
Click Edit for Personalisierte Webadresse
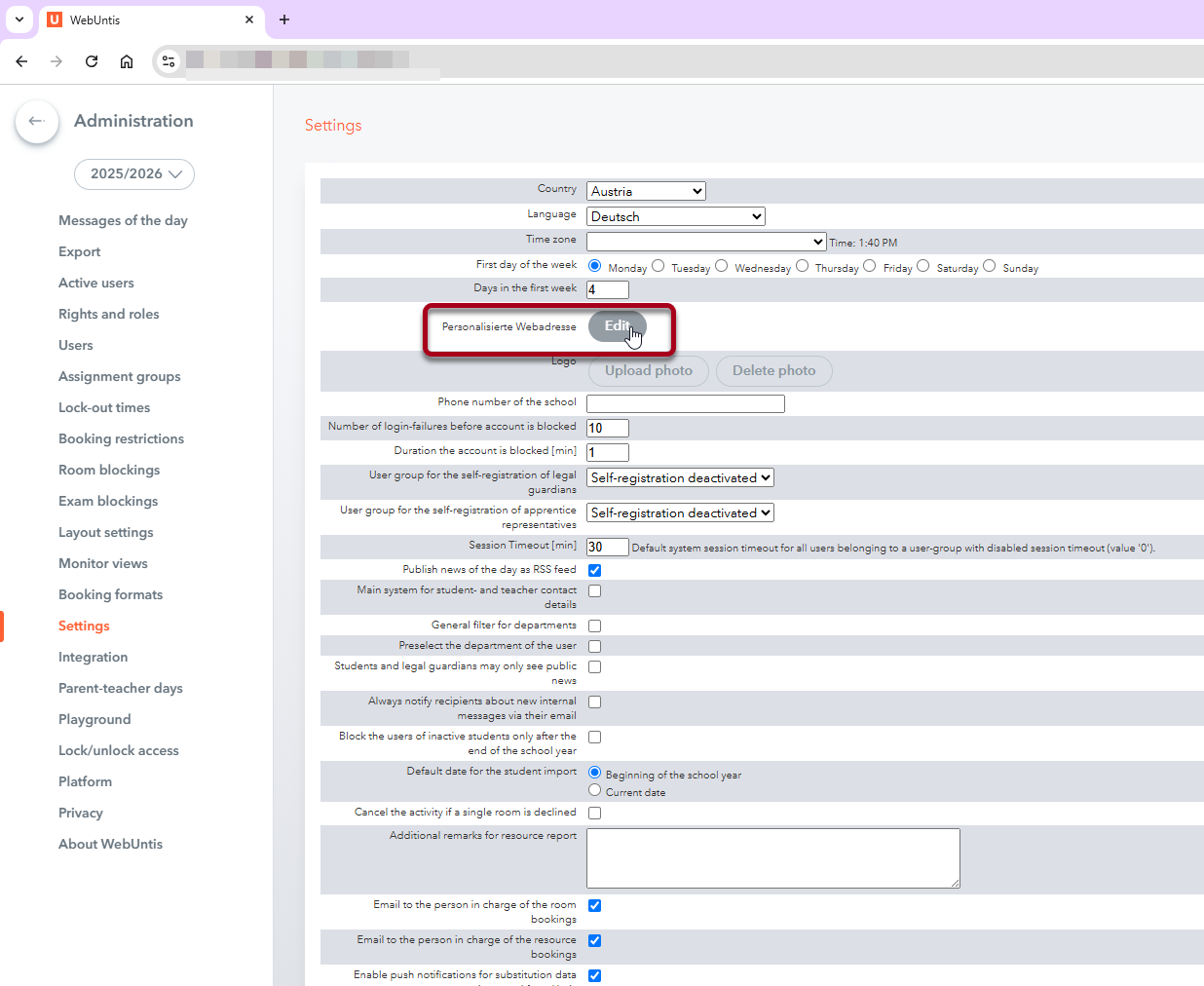click(617, 326)
